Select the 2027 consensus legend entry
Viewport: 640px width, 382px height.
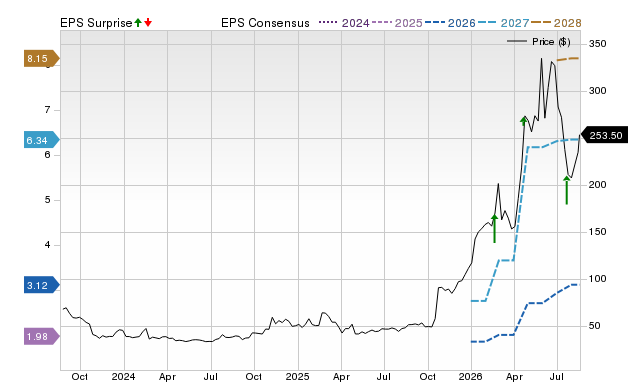503,23
